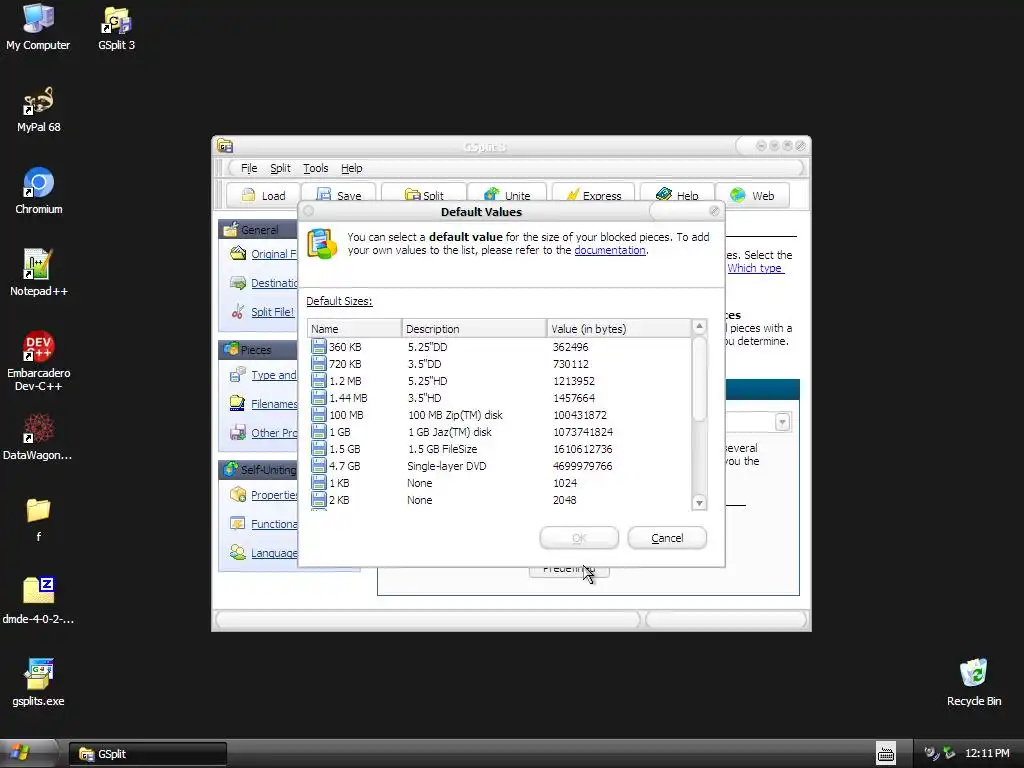Click the Pieces section header

[258, 349]
